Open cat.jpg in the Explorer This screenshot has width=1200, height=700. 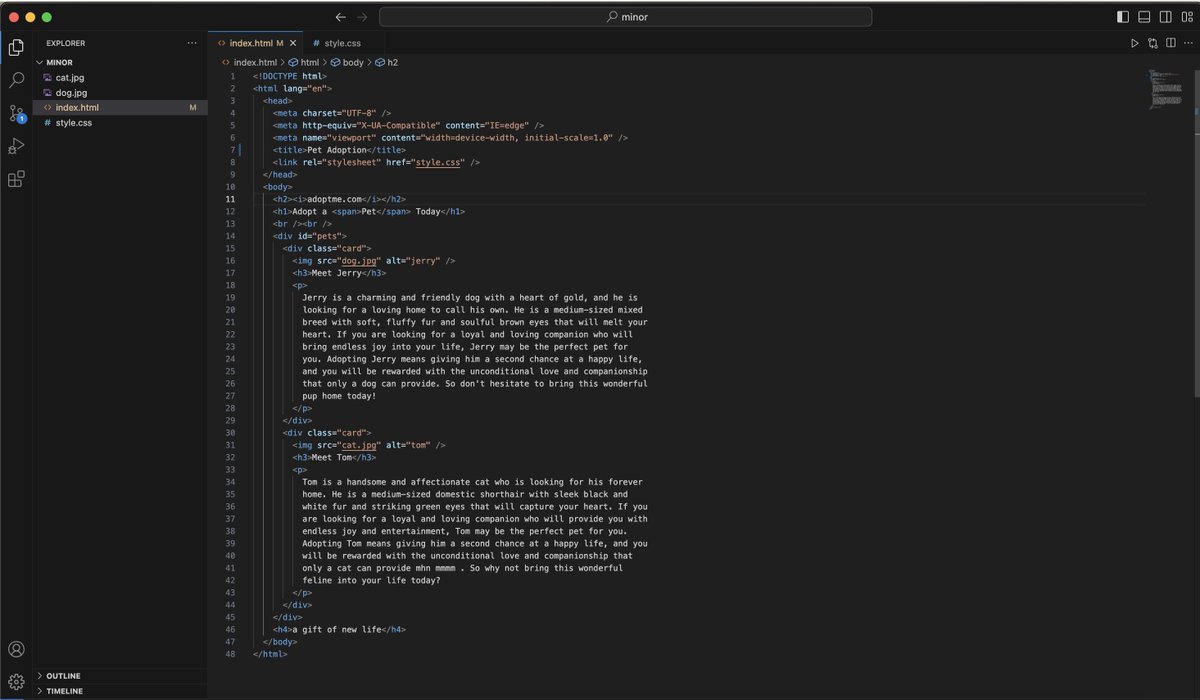pos(120,77)
